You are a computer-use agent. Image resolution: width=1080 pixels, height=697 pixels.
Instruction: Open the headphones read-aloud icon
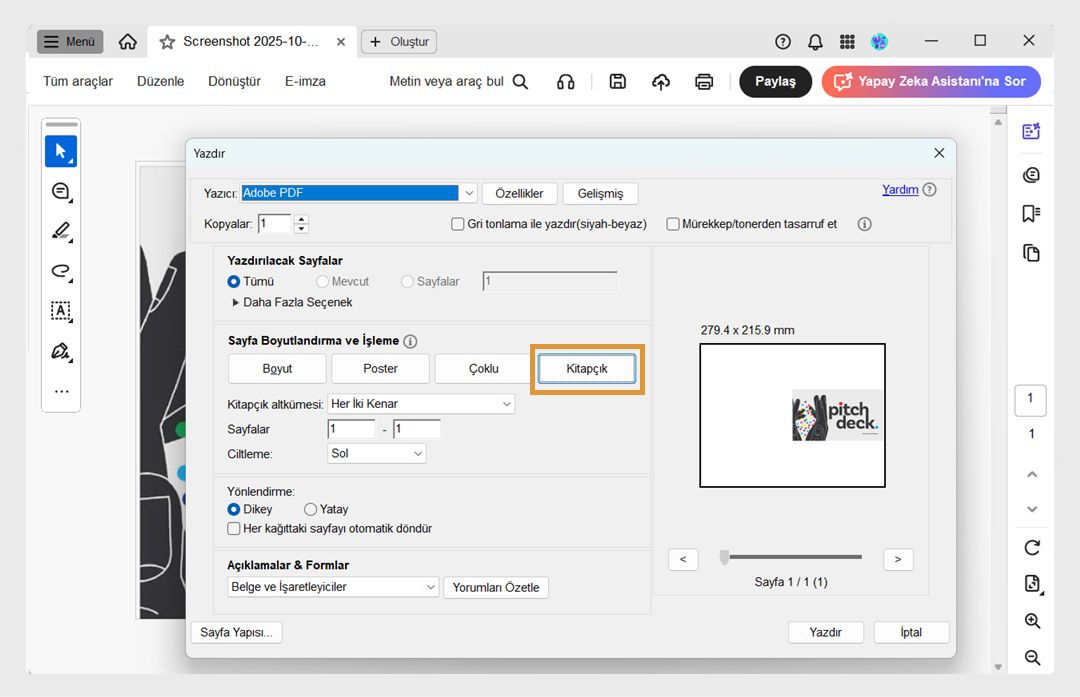coord(565,82)
